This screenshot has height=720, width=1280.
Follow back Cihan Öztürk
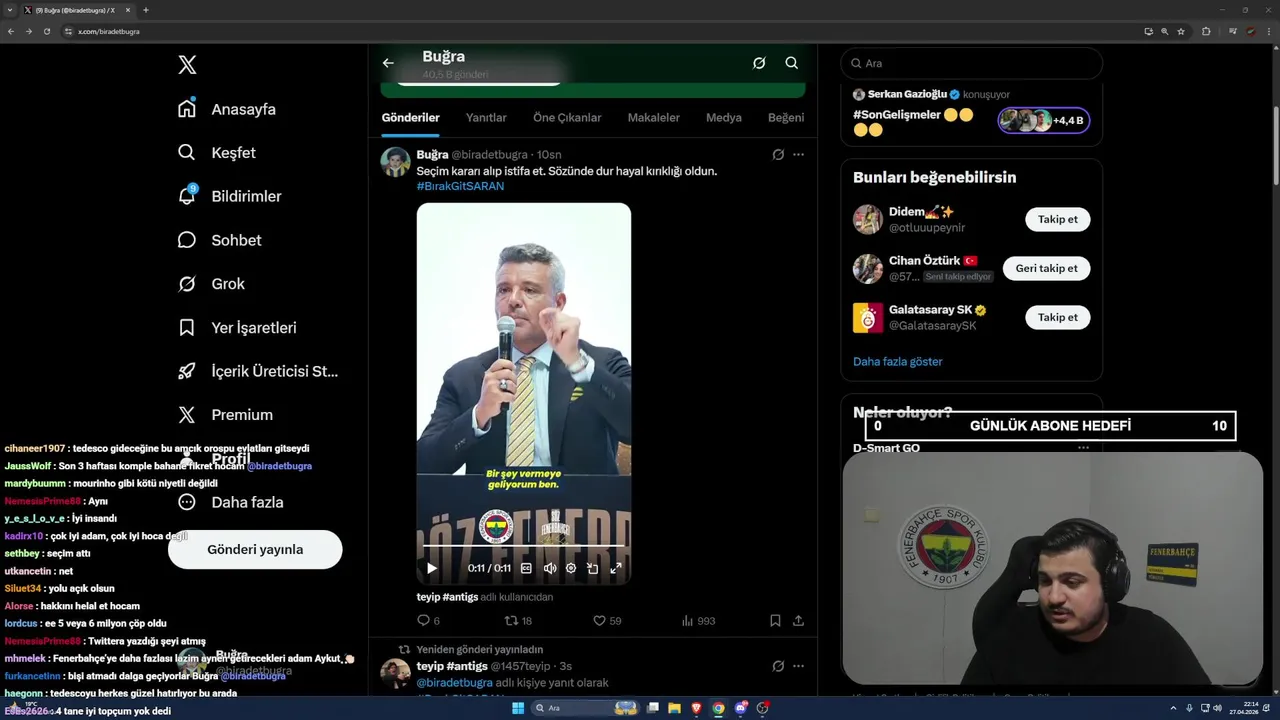click(x=1046, y=268)
